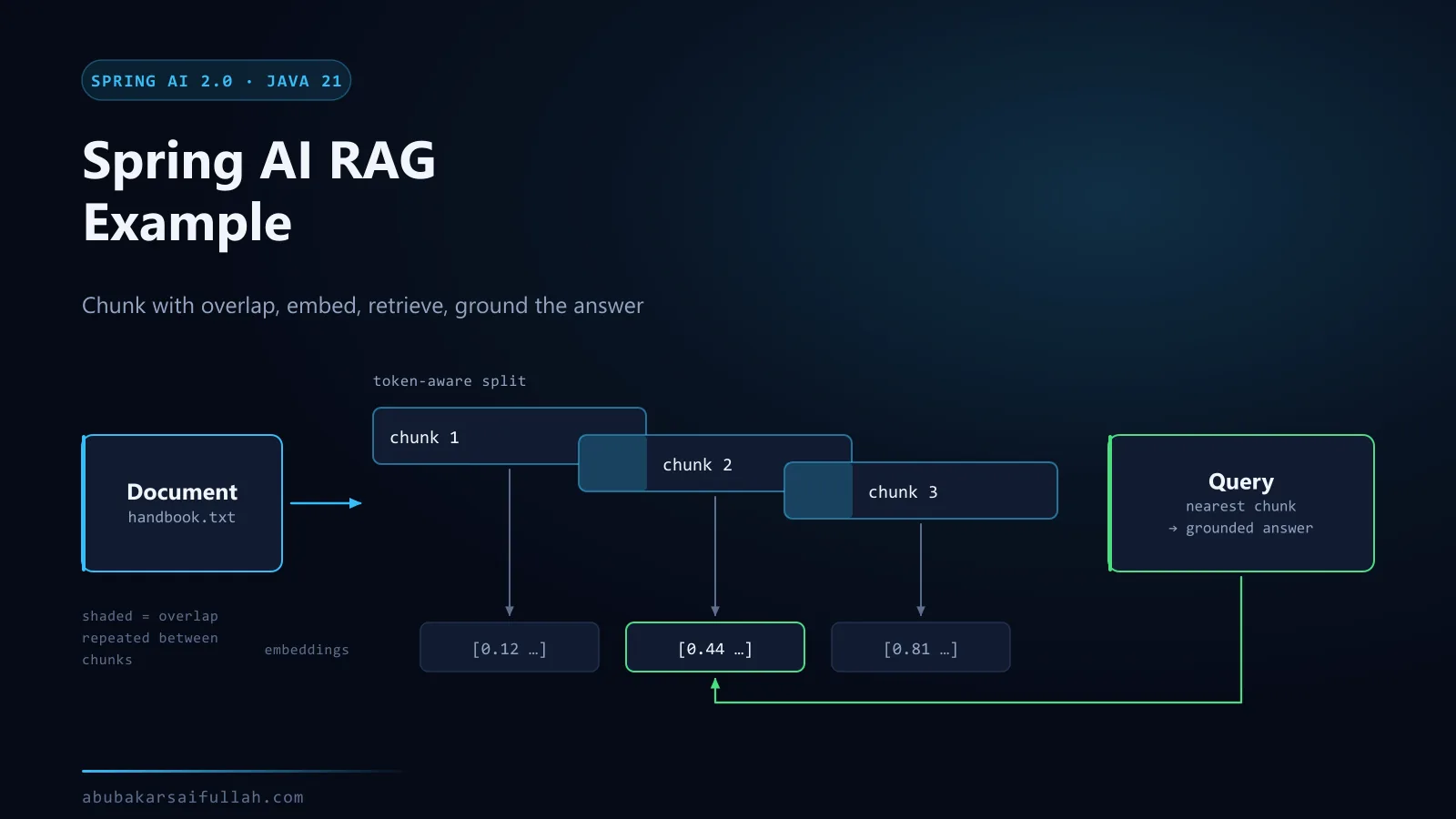The height and width of the screenshot is (819, 1456).
Task: Click the [0.12 …] embedding box
Action: click(510, 647)
